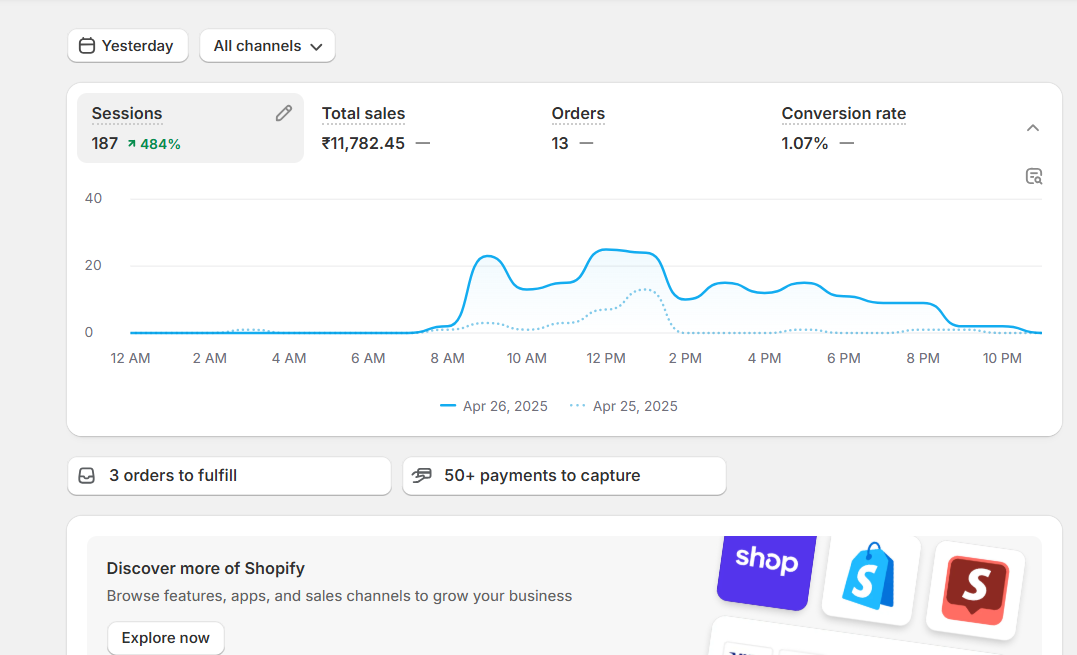Viewport: 1077px width, 655px height.
Task: Click the red Shopify Inbox icon
Action: pos(975,590)
